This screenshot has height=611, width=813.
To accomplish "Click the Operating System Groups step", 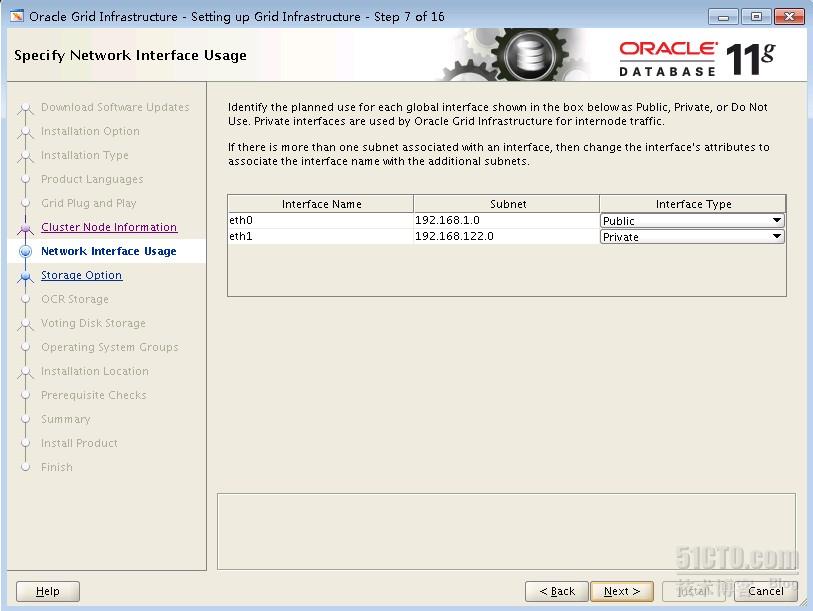I will pyautogui.click(x=109, y=347).
